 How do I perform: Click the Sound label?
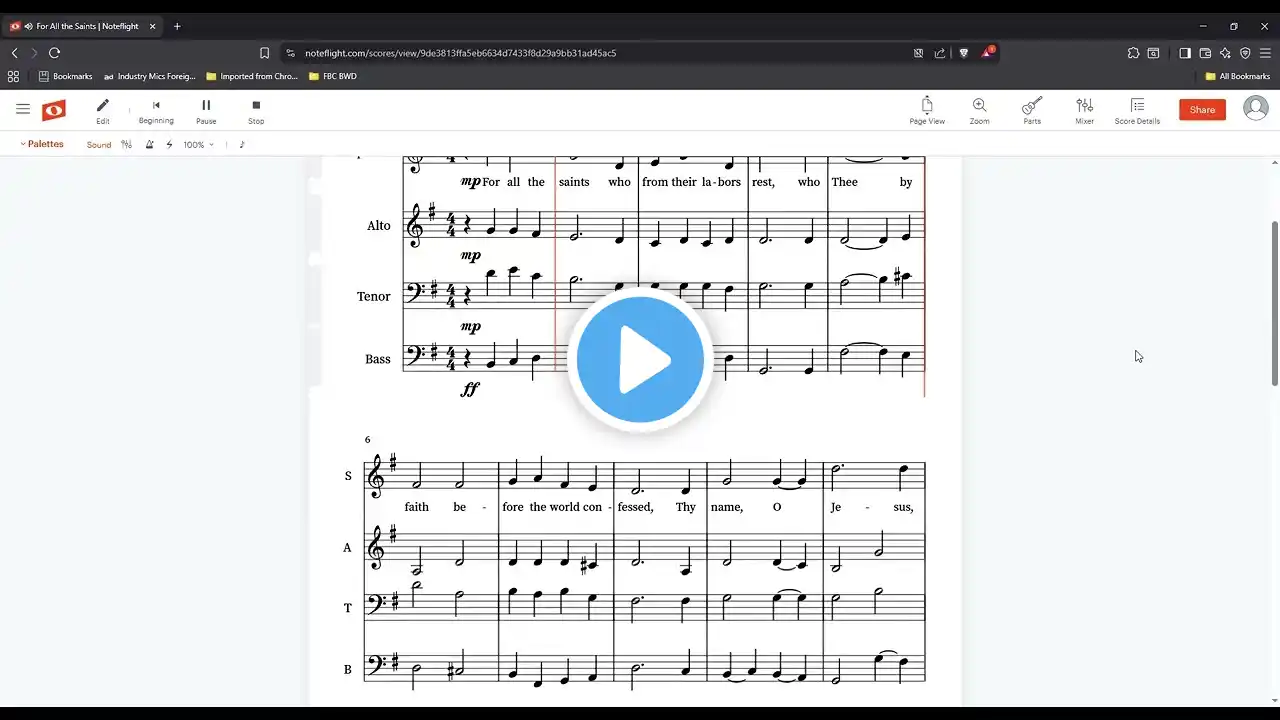99,145
